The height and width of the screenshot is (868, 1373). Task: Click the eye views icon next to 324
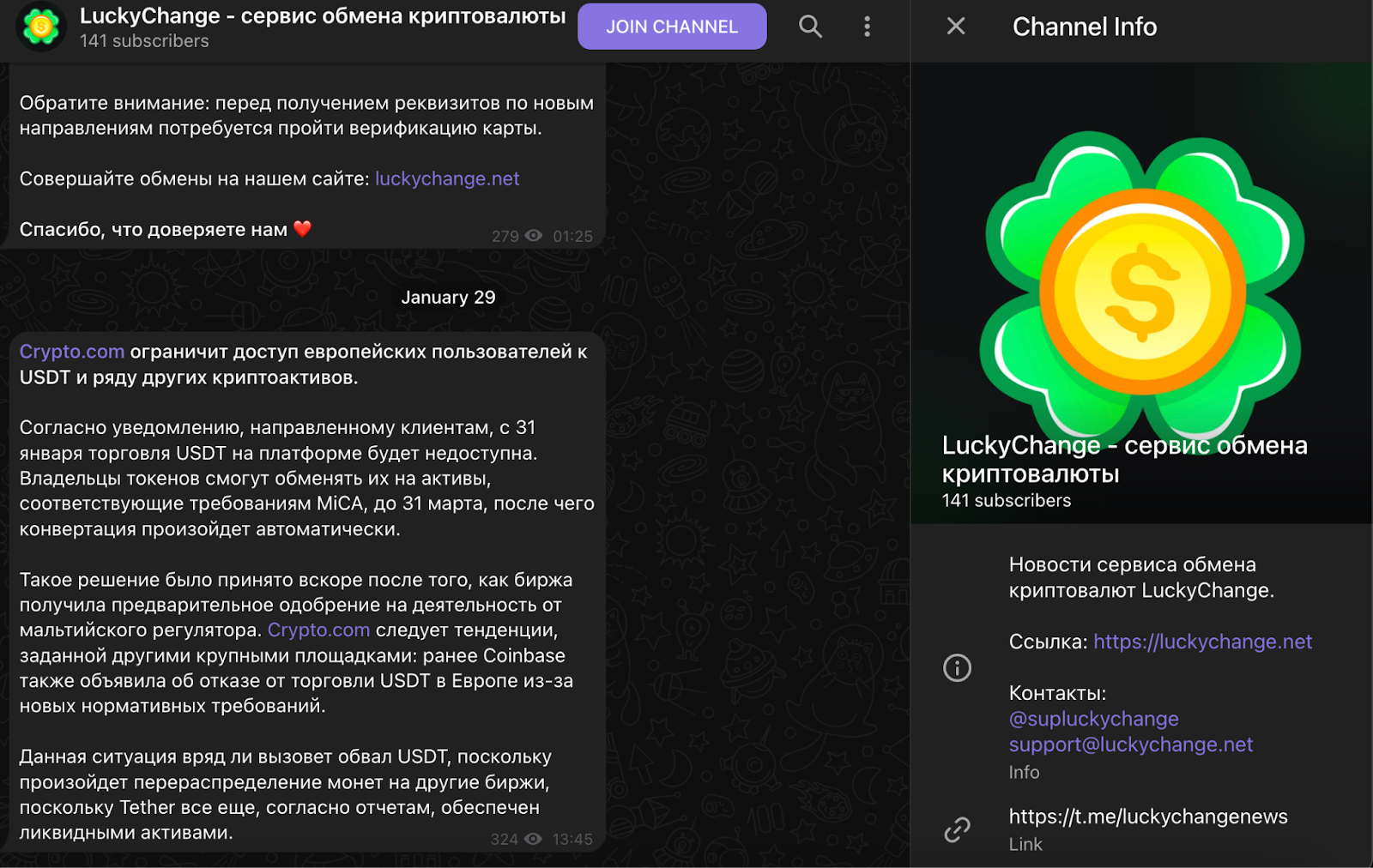tap(533, 839)
